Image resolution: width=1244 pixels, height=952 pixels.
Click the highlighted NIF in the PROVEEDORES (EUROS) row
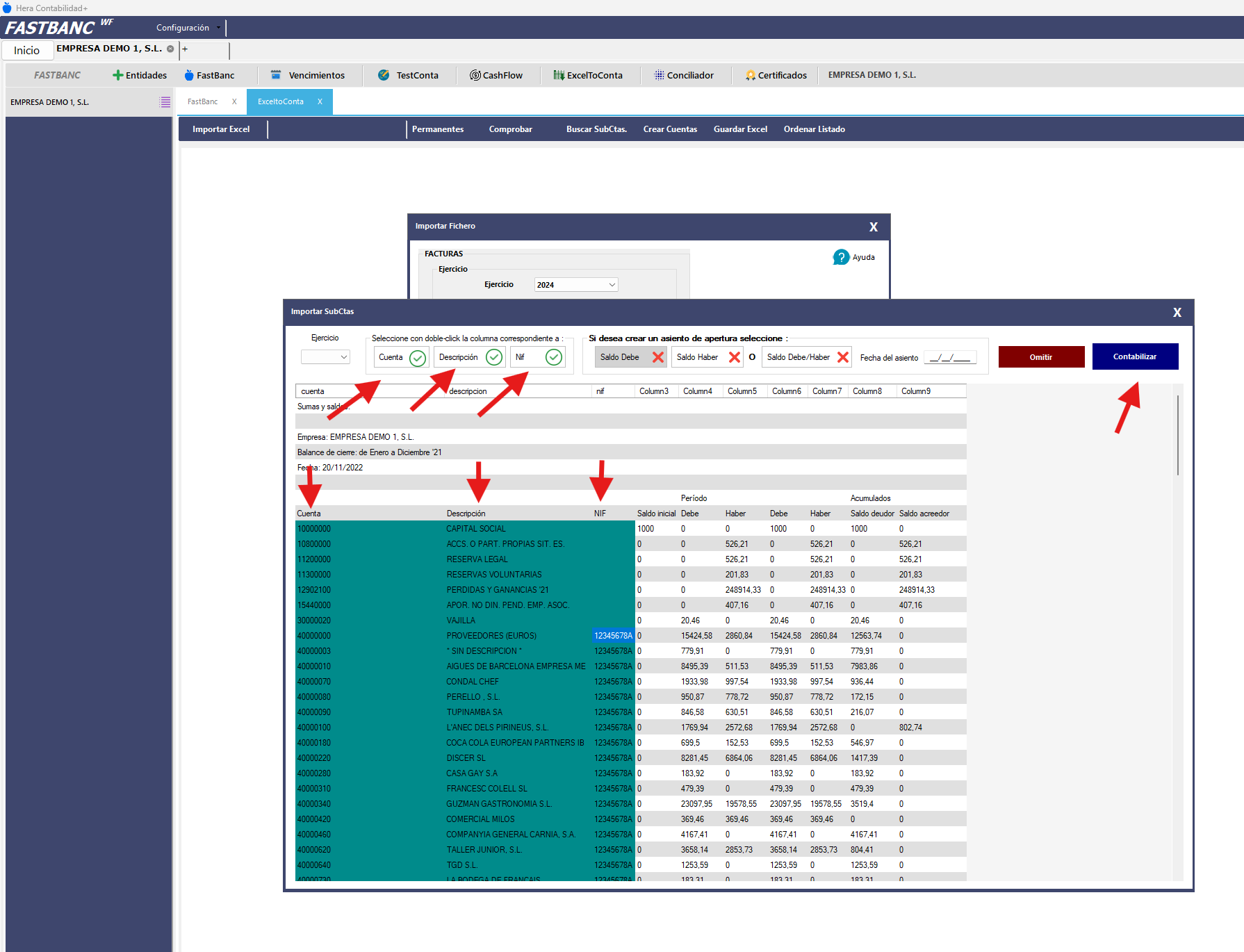pos(613,636)
